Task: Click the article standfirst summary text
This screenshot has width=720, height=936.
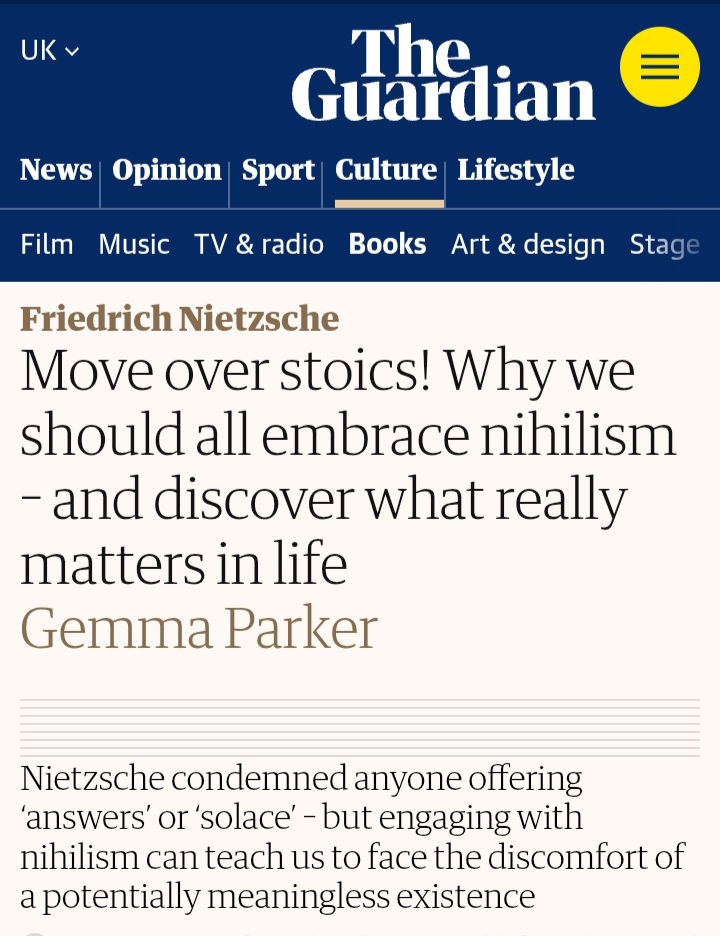Action: (350, 837)
